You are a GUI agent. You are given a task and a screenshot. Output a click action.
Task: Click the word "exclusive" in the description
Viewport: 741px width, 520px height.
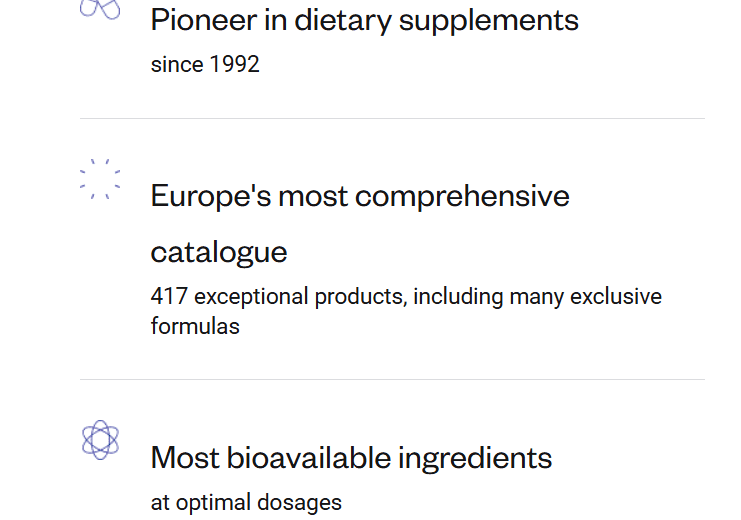pos(615,297)
